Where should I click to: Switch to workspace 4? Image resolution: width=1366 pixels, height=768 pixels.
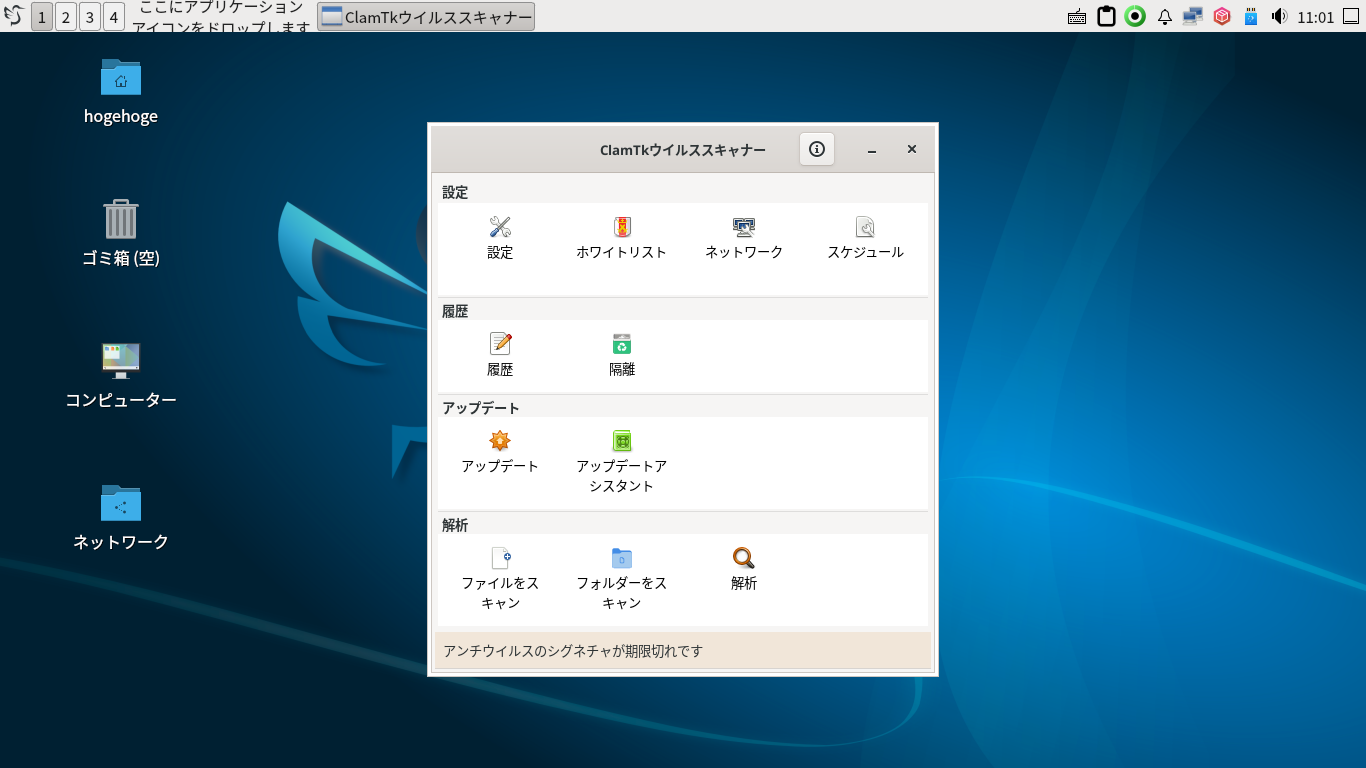[x=114, y=17]
